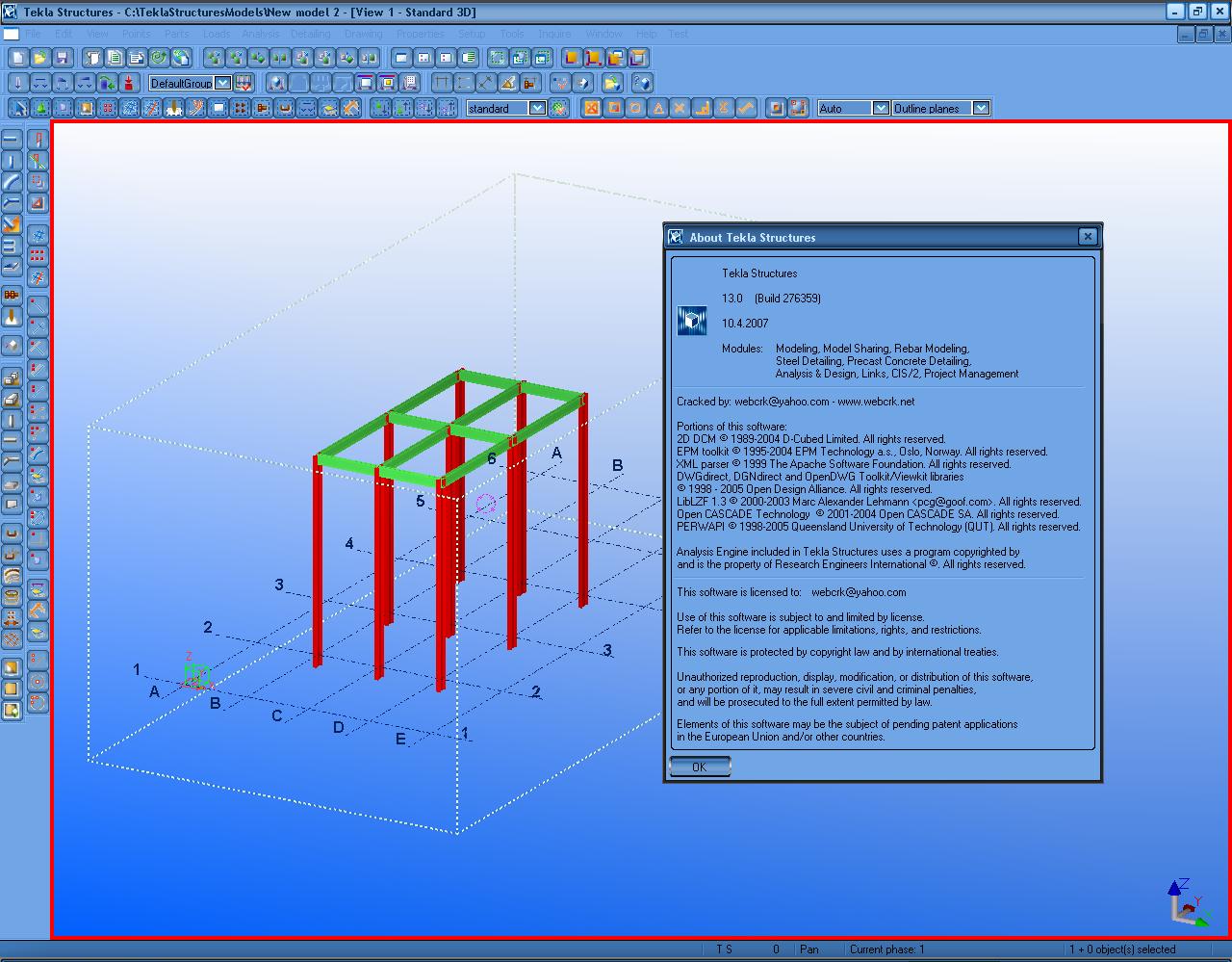Open the File menu

[33, 34]
